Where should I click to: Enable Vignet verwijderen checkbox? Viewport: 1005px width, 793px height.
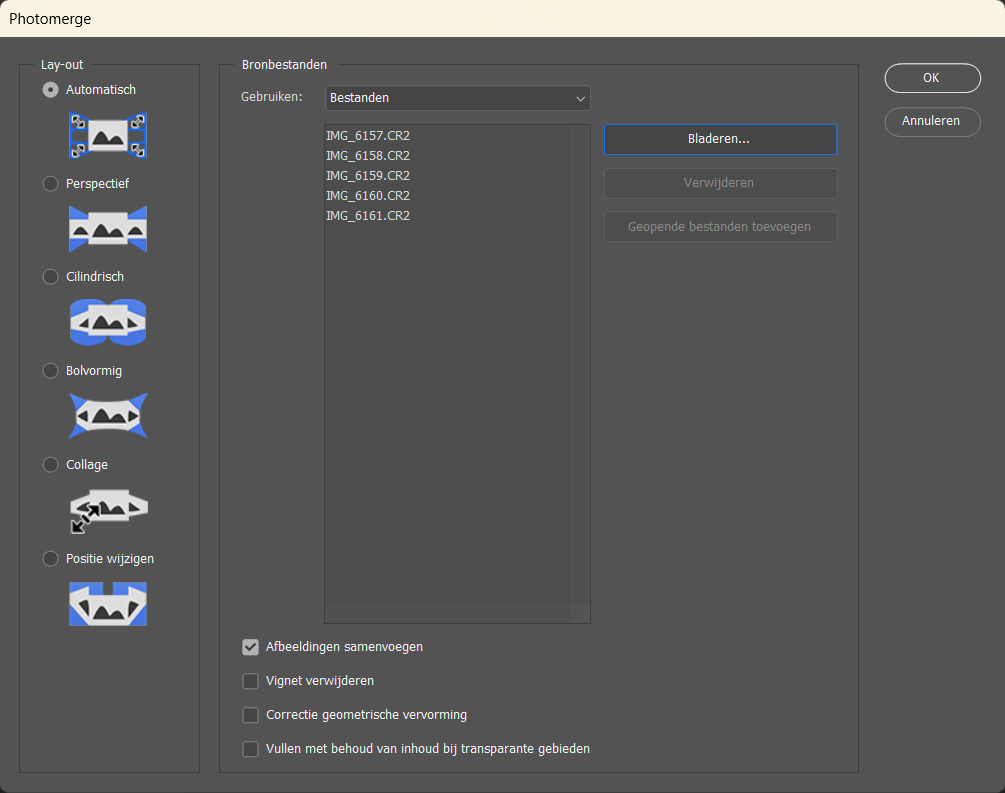click(251, 681)
